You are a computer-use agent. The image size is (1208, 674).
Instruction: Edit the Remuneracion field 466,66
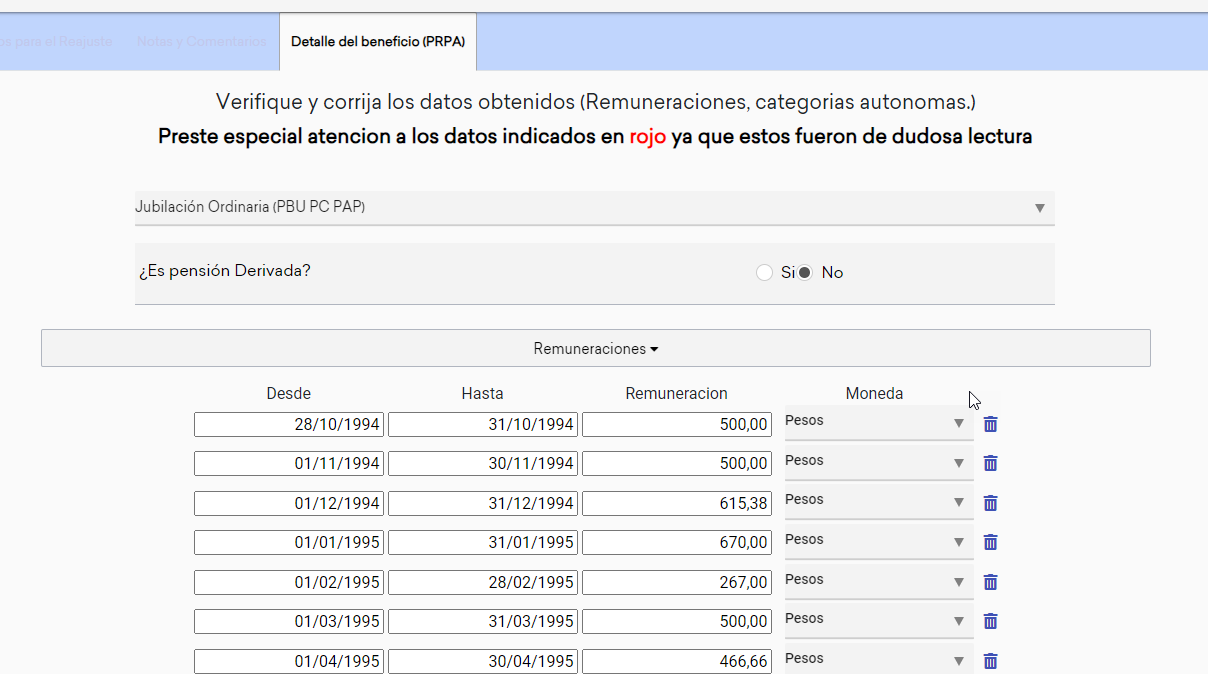point(677,661)
